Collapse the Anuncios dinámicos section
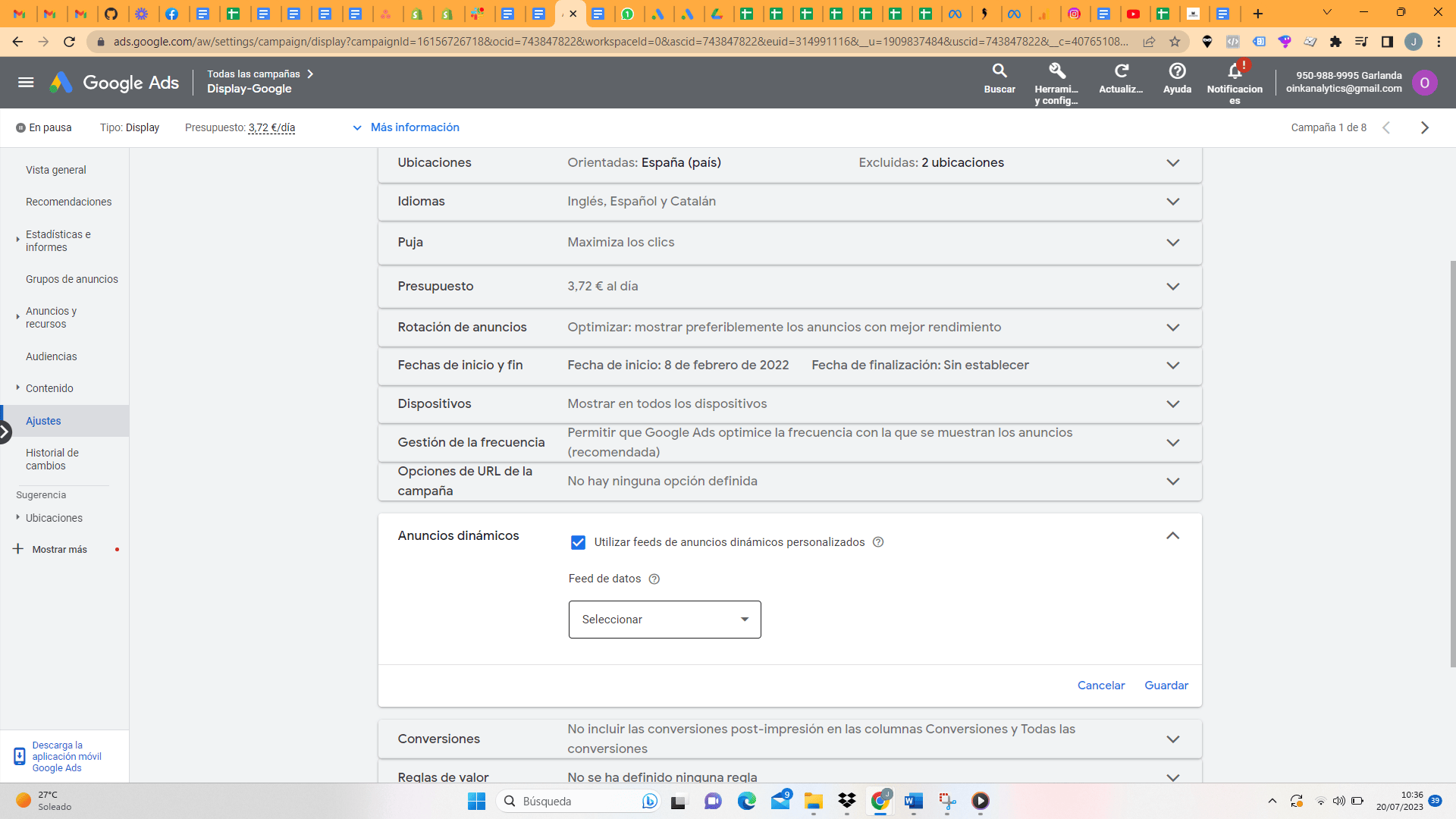The width and height of the screenshot is (1456, 819). 1172,535
